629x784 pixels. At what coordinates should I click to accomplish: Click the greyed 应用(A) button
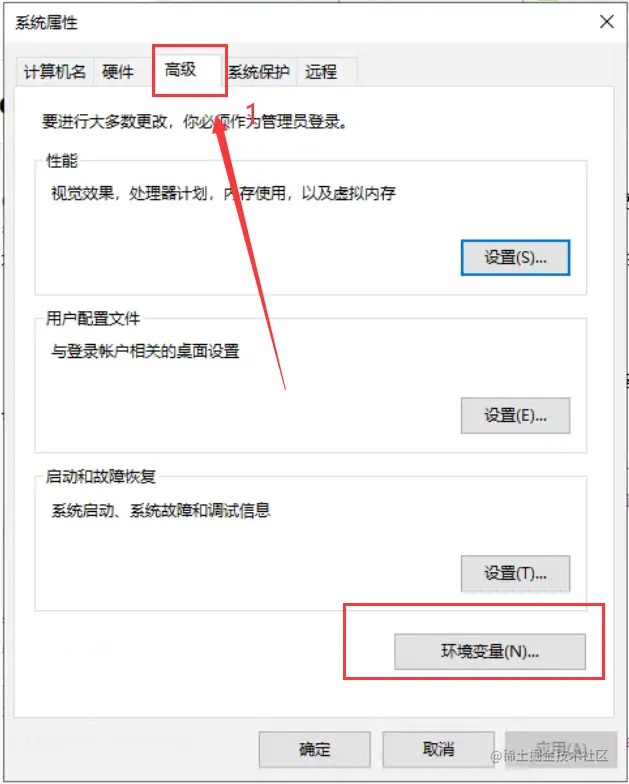(561, 750)
